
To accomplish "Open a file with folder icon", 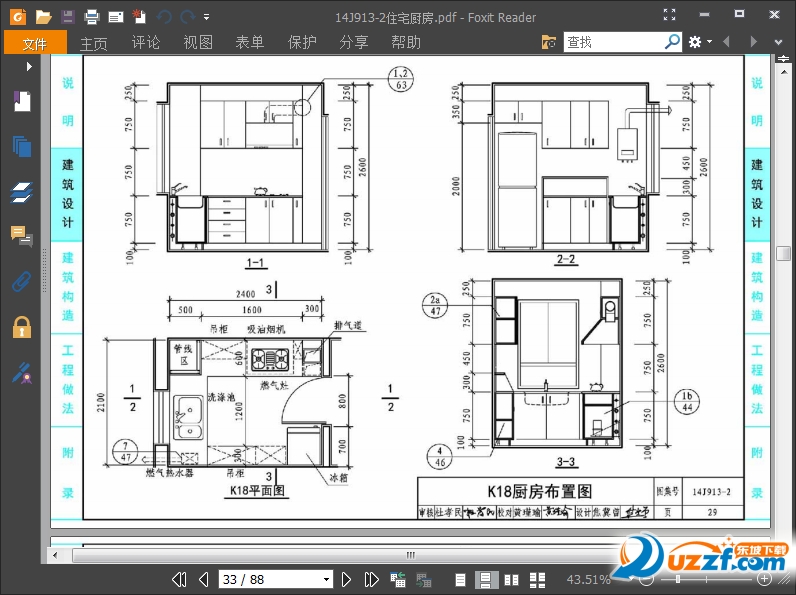I will point(44,17).
